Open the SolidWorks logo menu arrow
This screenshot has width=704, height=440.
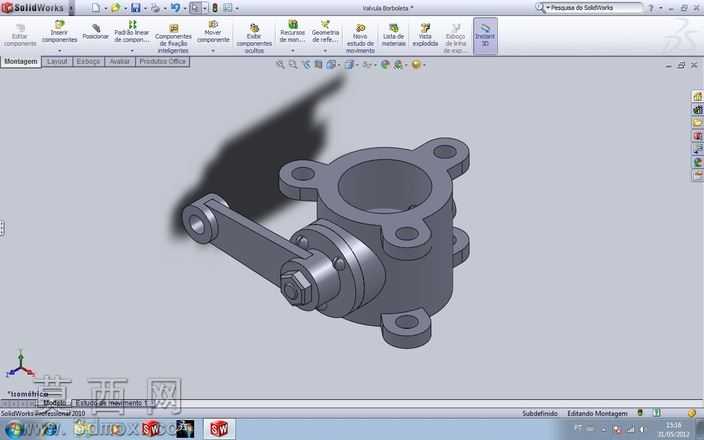tap(71, 8)
